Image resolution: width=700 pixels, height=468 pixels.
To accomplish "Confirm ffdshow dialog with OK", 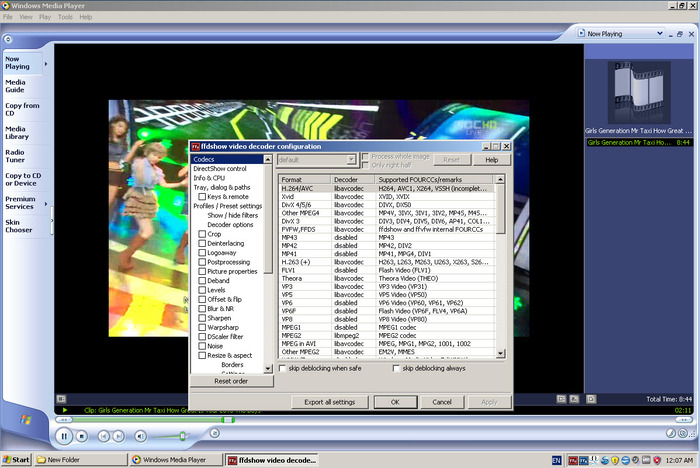I will 396,402.
